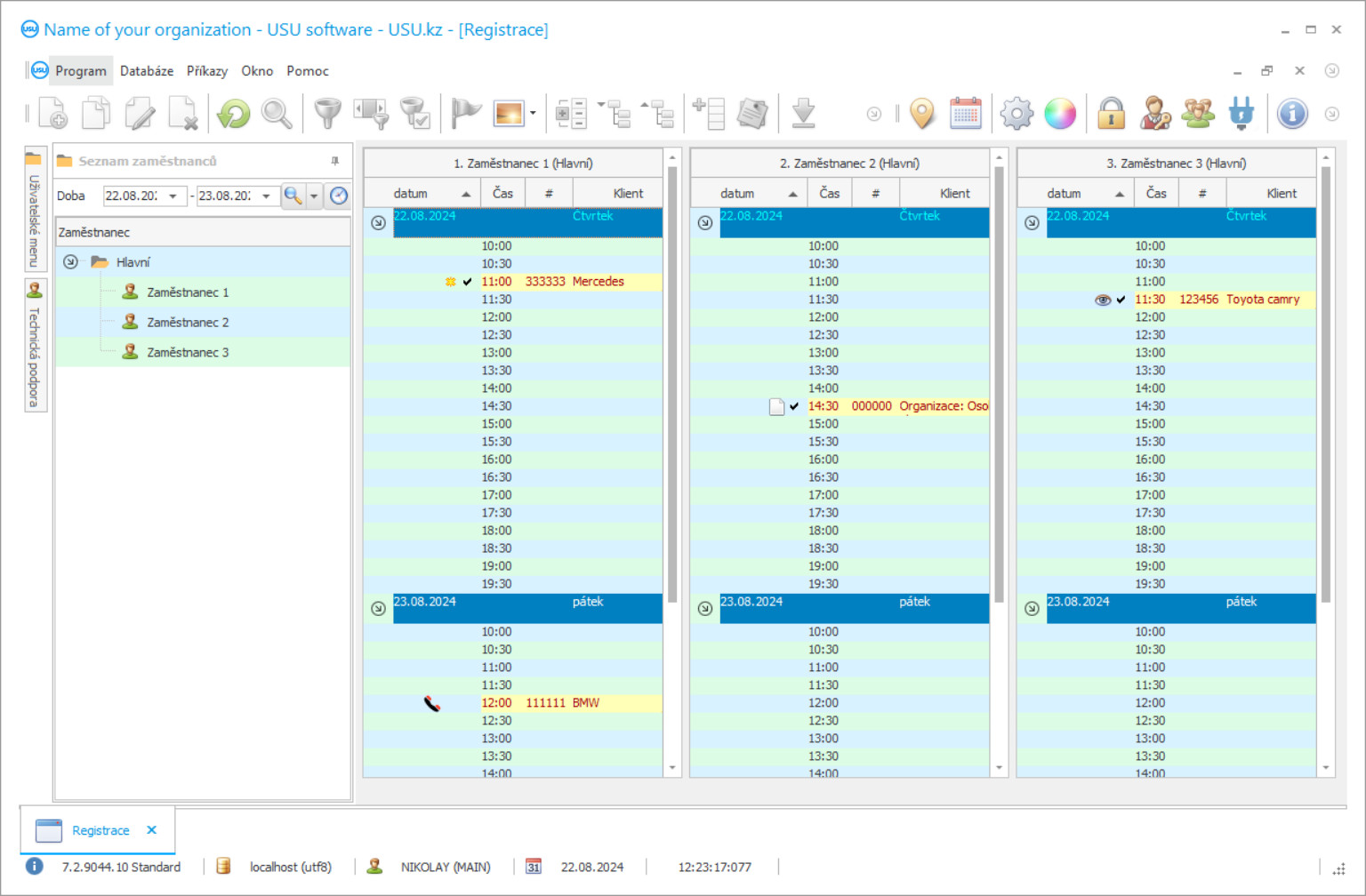Click the checkmark on the 11:00 Mercedes entry
The image size is (1366, 896).
click(465, 281)
